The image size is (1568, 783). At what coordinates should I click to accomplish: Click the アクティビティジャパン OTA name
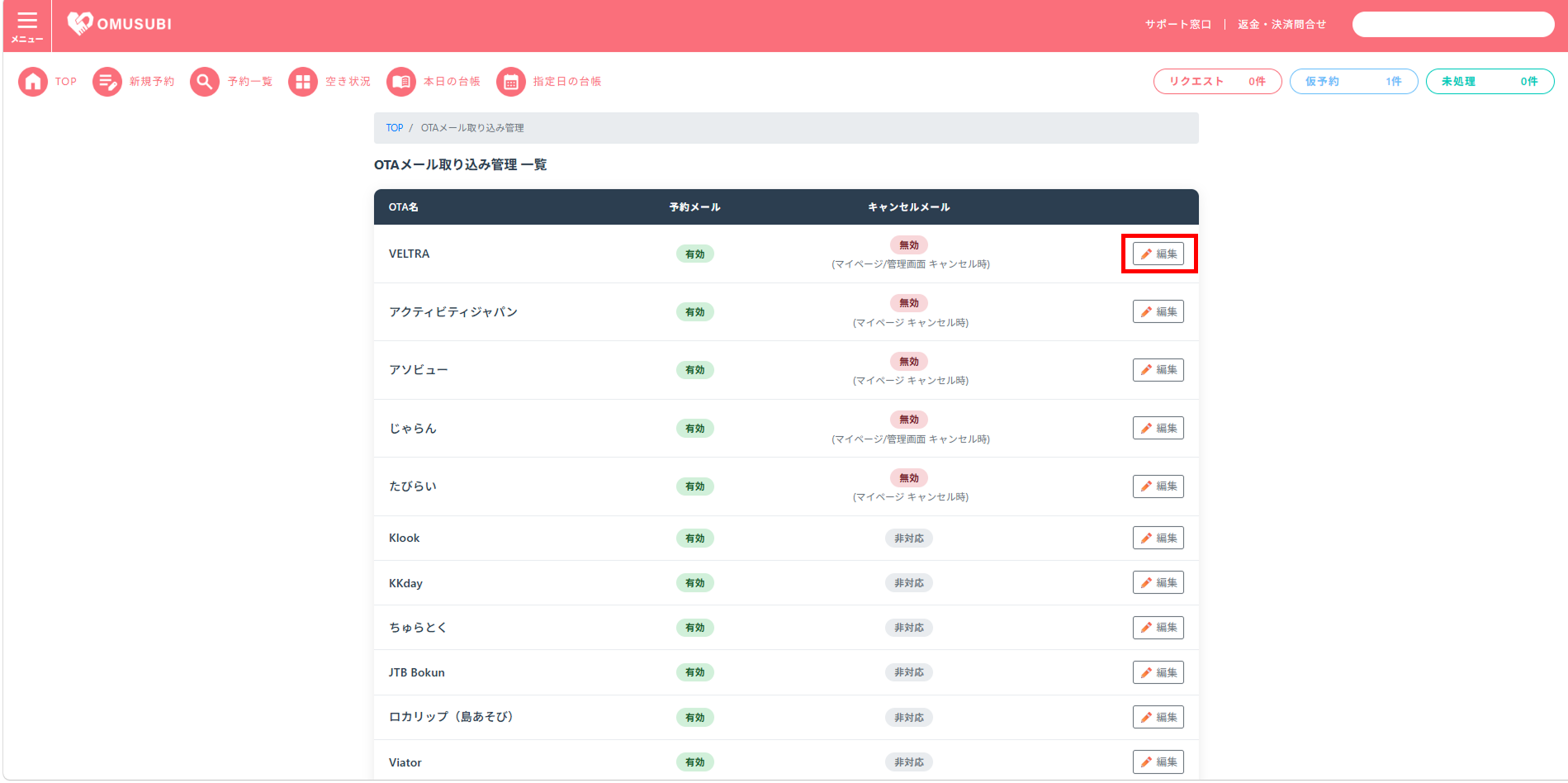[x=453, y=311]
